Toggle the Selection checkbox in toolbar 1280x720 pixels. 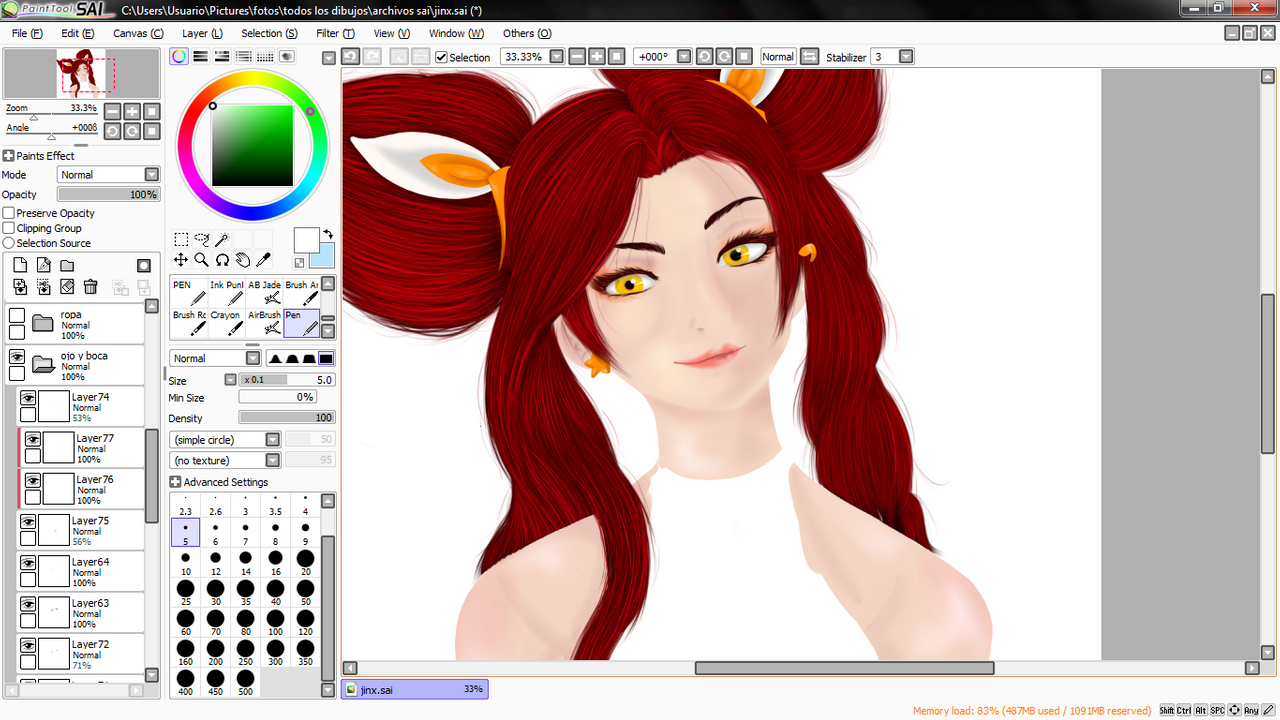pos(441,57)
